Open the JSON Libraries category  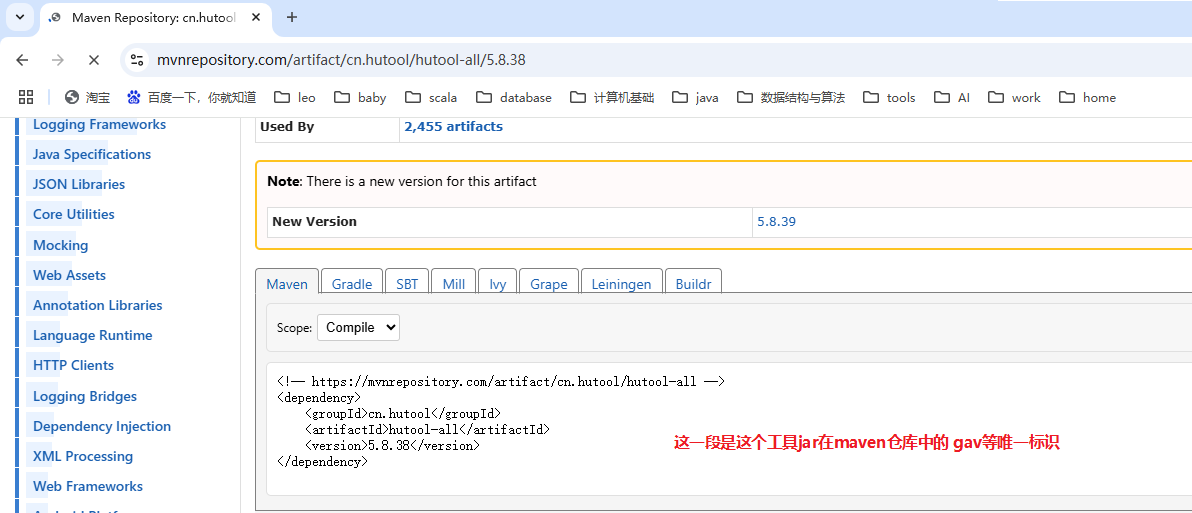(x=79, y=184)
